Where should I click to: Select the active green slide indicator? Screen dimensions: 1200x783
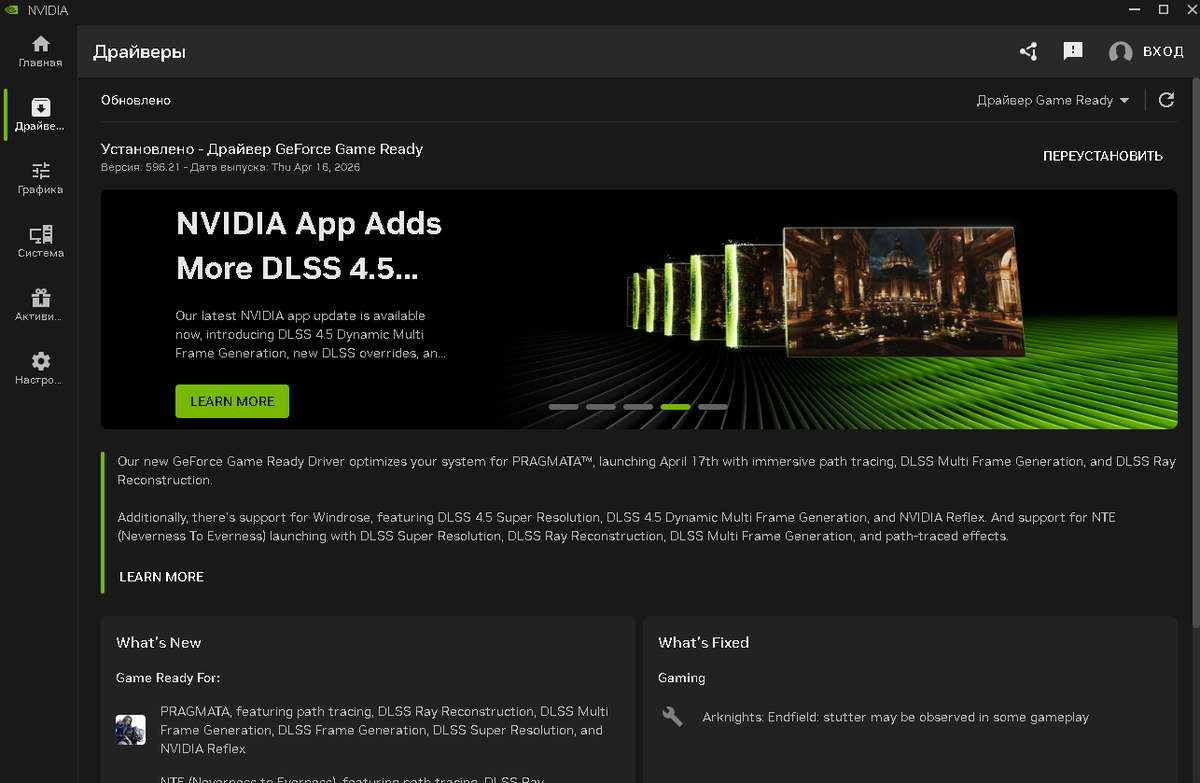click(676, 407)
